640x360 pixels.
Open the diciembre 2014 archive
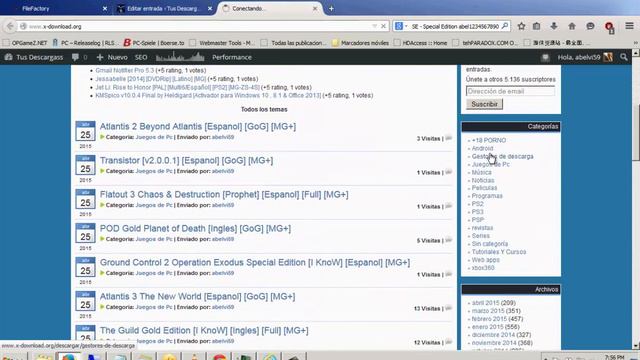click(x=494, y=335)
